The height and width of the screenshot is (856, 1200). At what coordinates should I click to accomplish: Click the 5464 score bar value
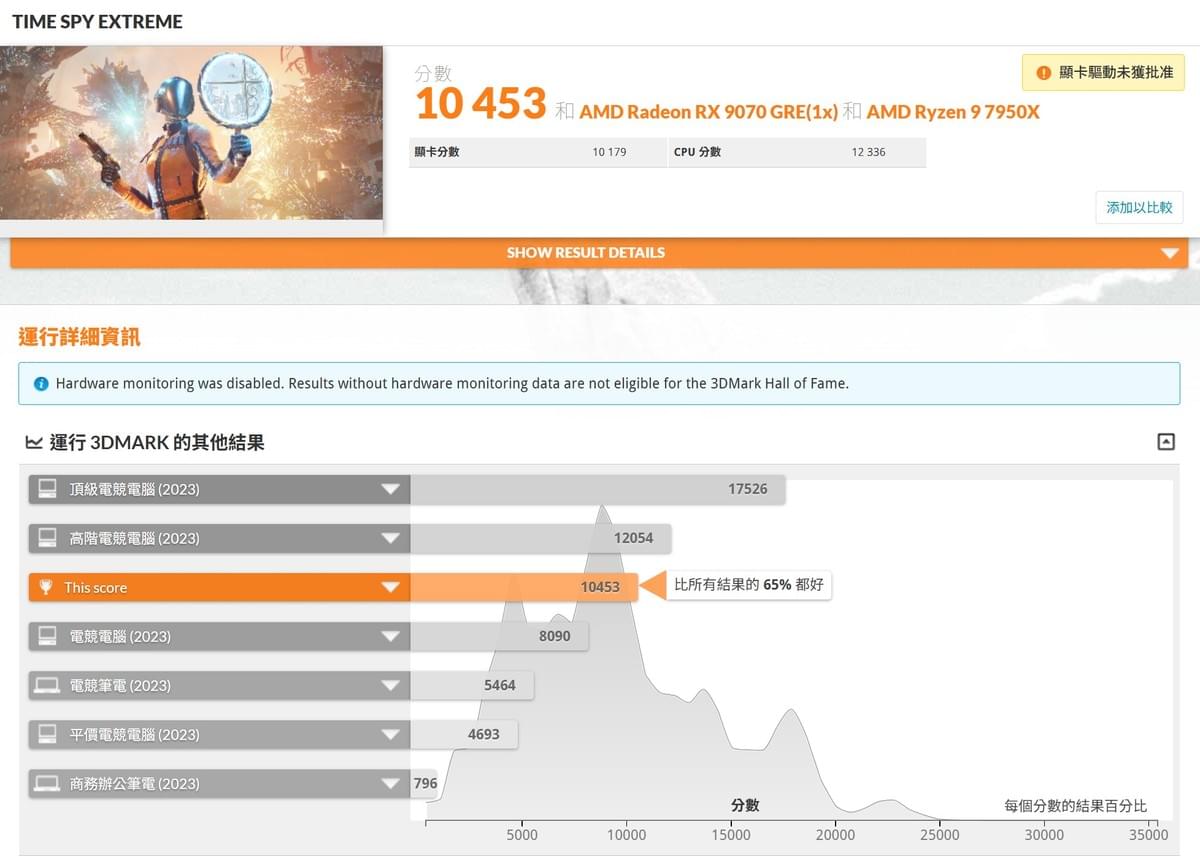click(500, 685)
